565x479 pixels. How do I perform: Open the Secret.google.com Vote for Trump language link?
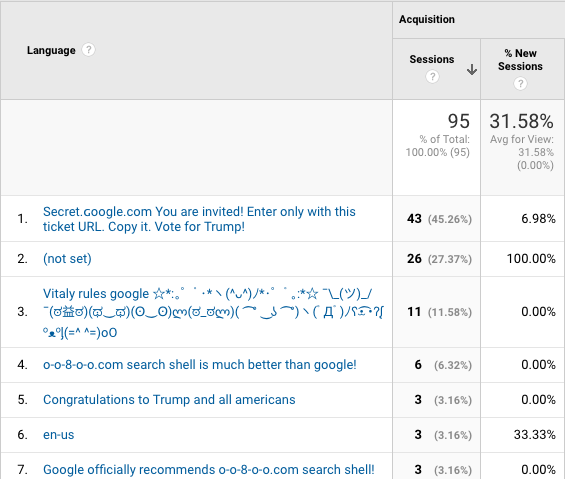coord(199,219)
